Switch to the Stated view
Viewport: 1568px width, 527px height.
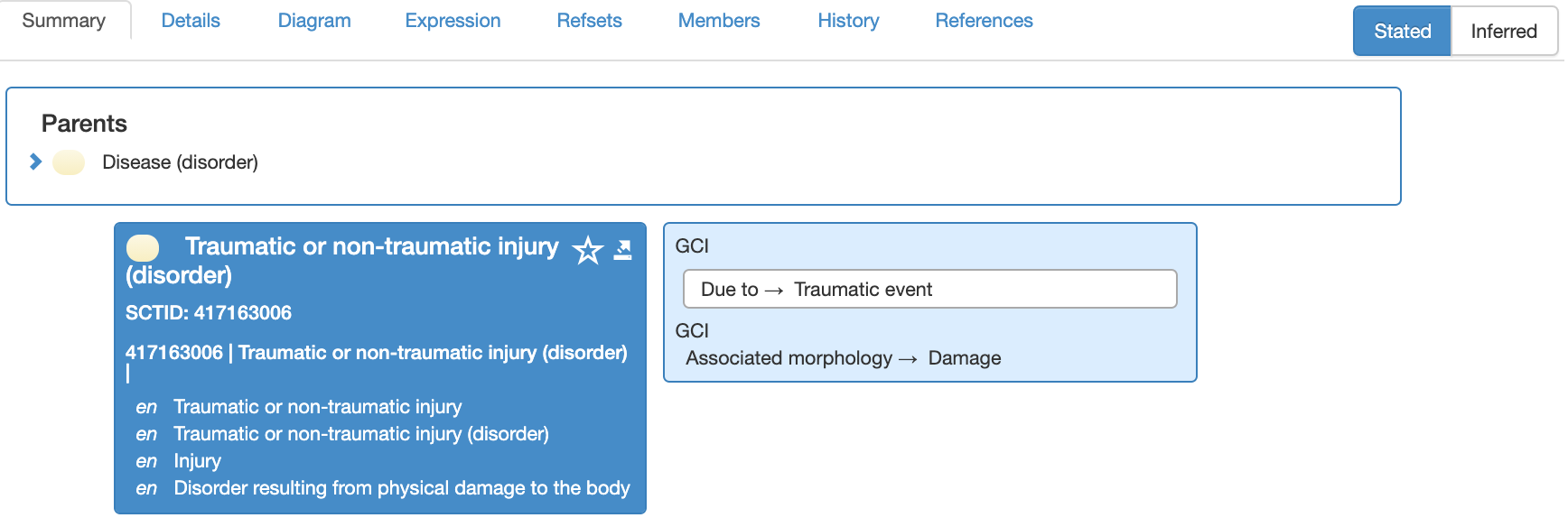(1402, 31)
